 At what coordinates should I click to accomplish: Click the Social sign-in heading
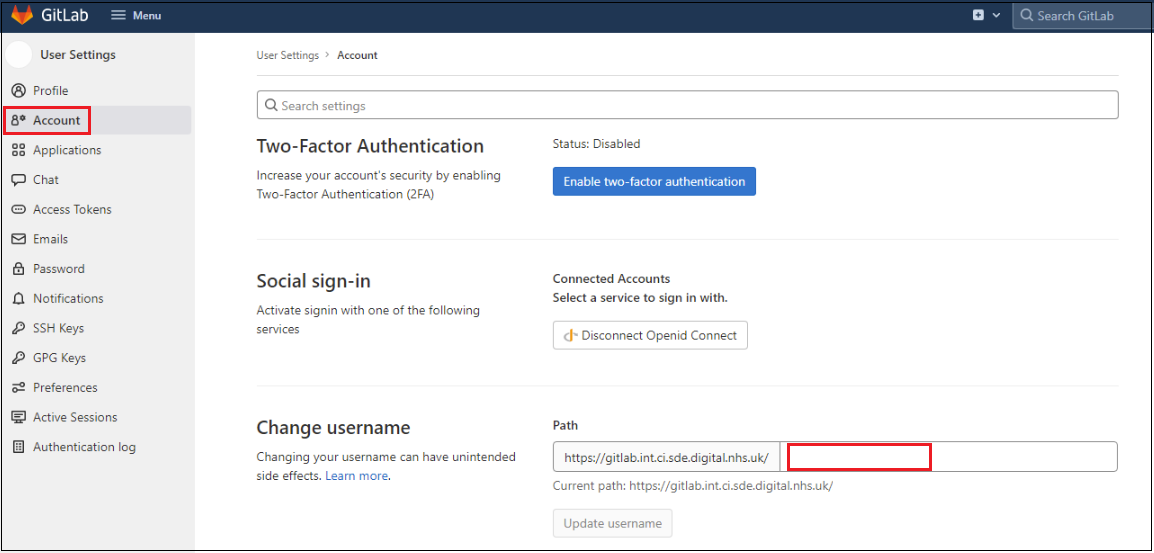[x=314, y=281]
